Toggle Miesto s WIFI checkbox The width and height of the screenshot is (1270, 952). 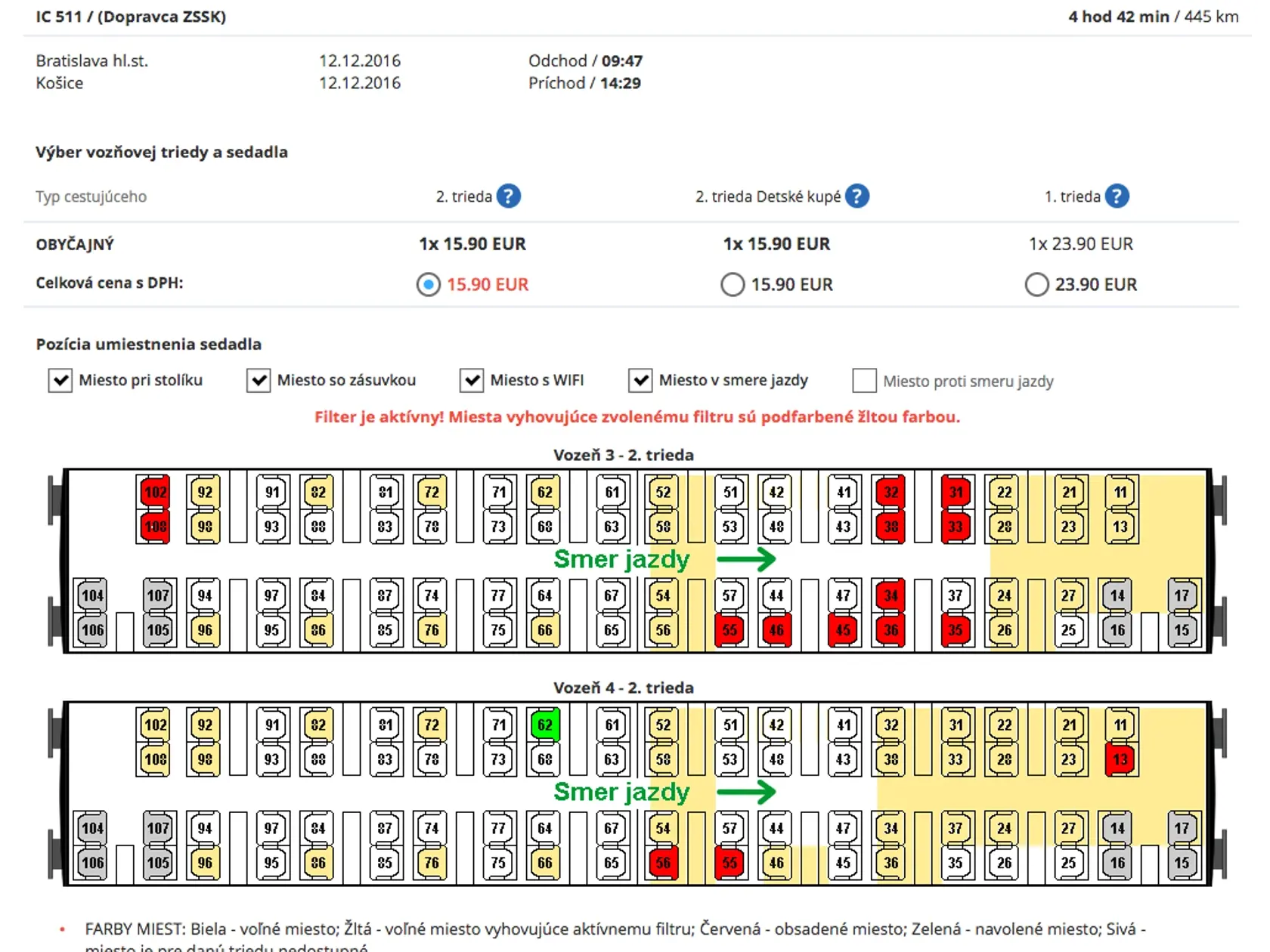pyautogui.click(x=472, y=380)
